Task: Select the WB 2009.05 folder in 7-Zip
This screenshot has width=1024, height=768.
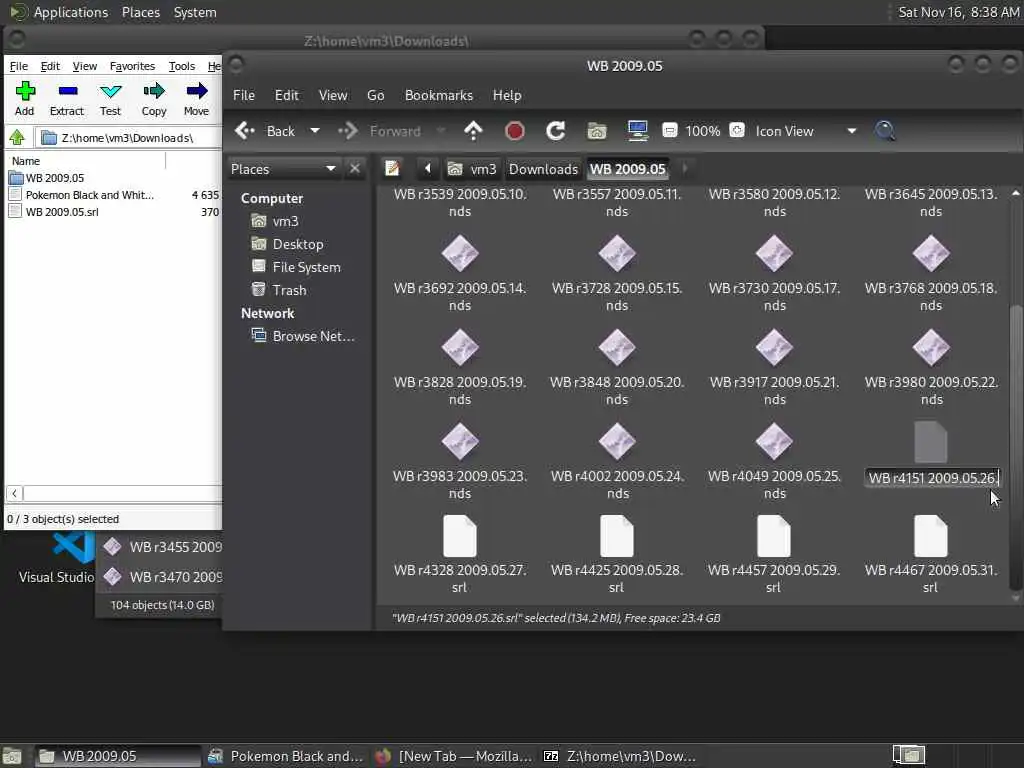Action: tap(55, 178)
